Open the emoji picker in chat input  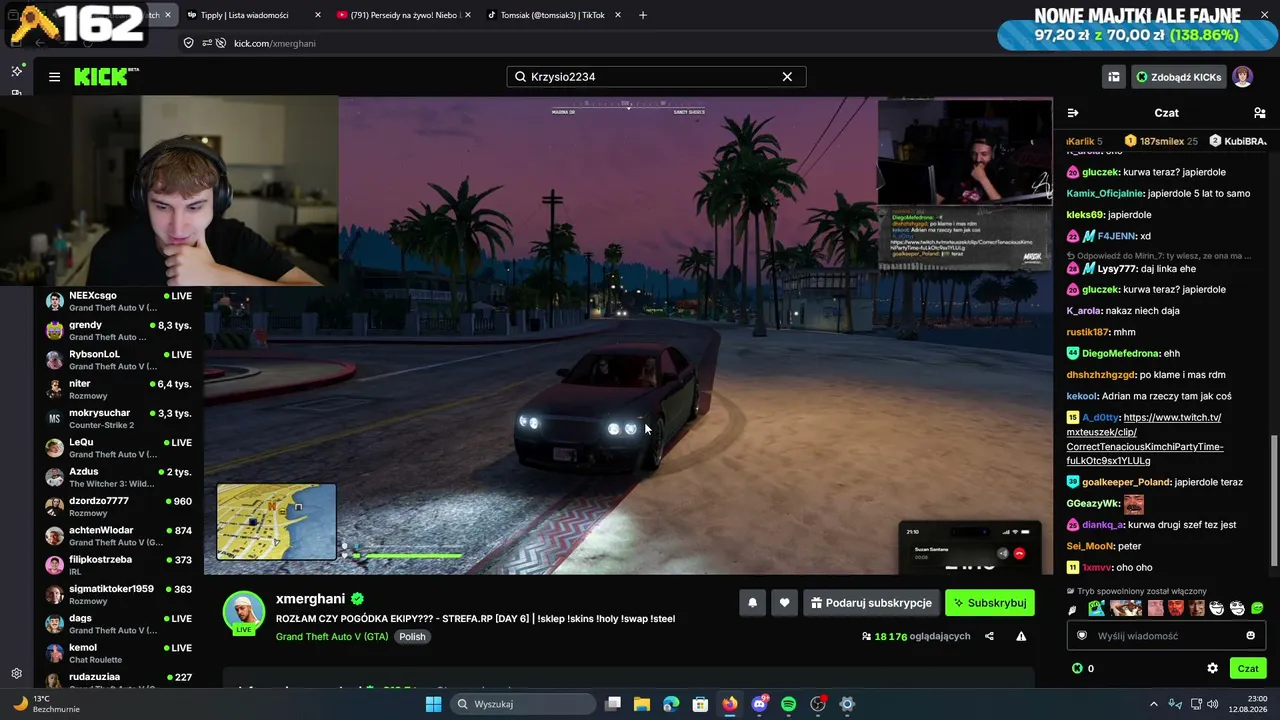1250,636
